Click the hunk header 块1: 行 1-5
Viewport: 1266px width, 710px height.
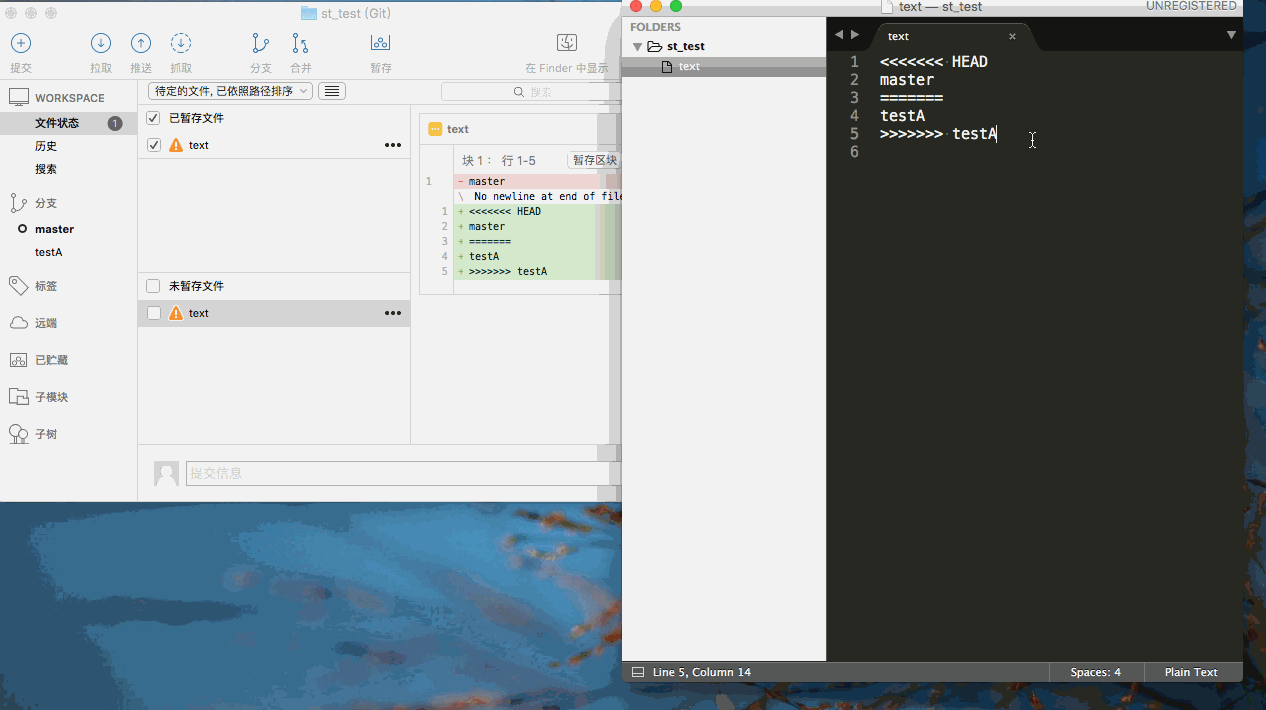(x=499, y=160)
